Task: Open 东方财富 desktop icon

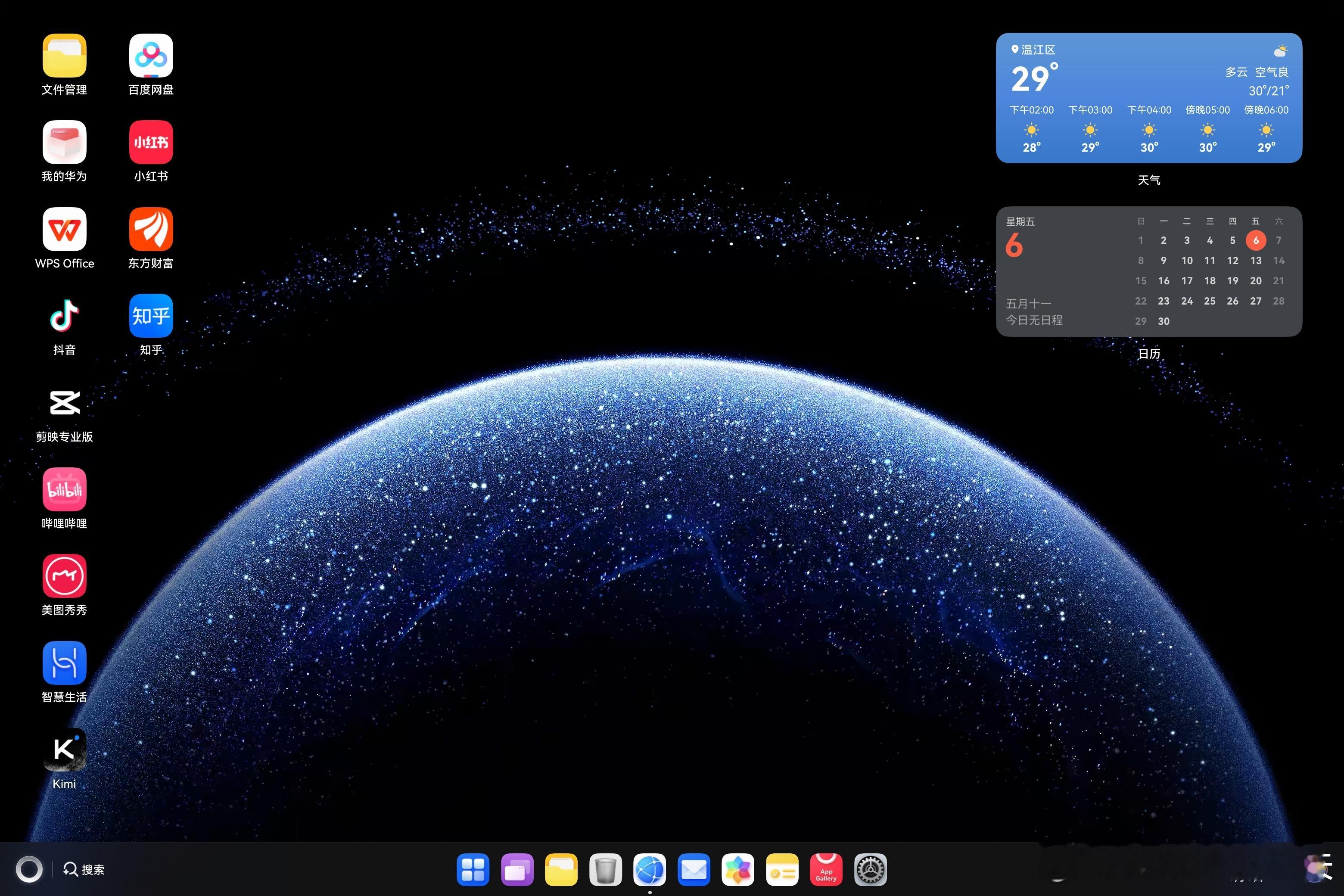Action: (x=151, y=229)
